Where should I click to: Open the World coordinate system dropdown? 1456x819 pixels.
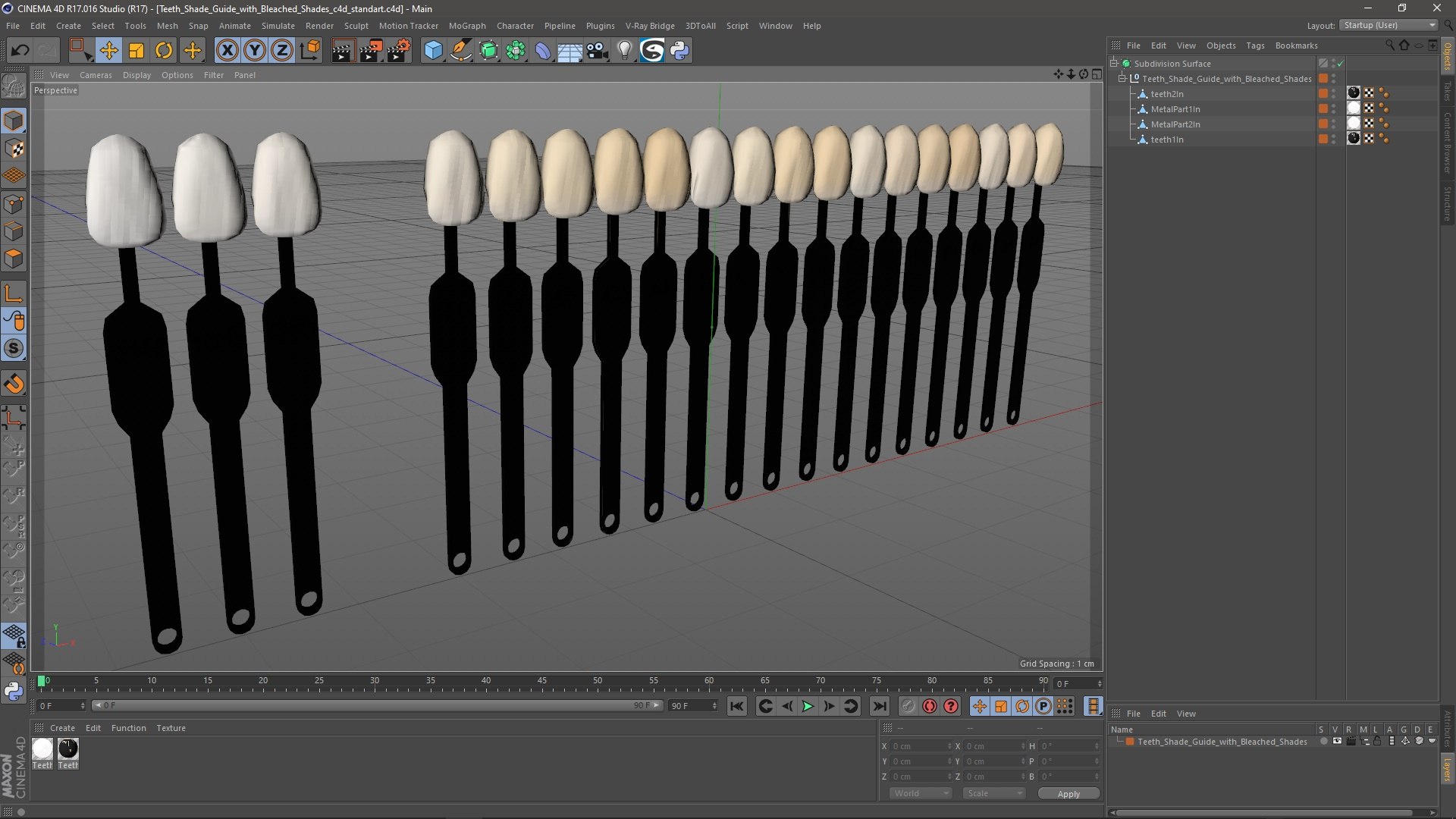tap(920, 793)
